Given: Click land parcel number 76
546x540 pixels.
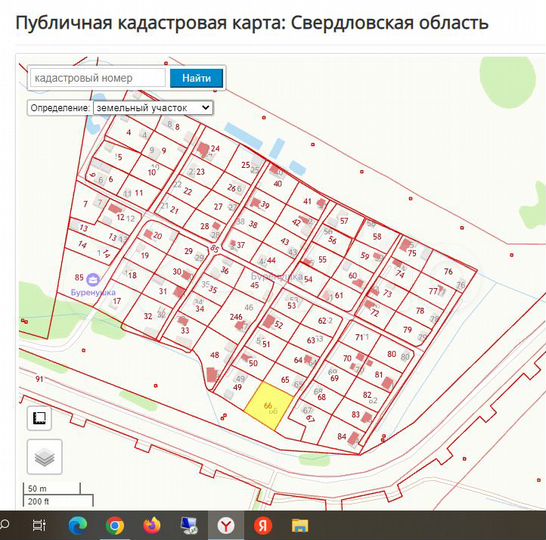Looking at the screenshot, I should click(448, 271).
